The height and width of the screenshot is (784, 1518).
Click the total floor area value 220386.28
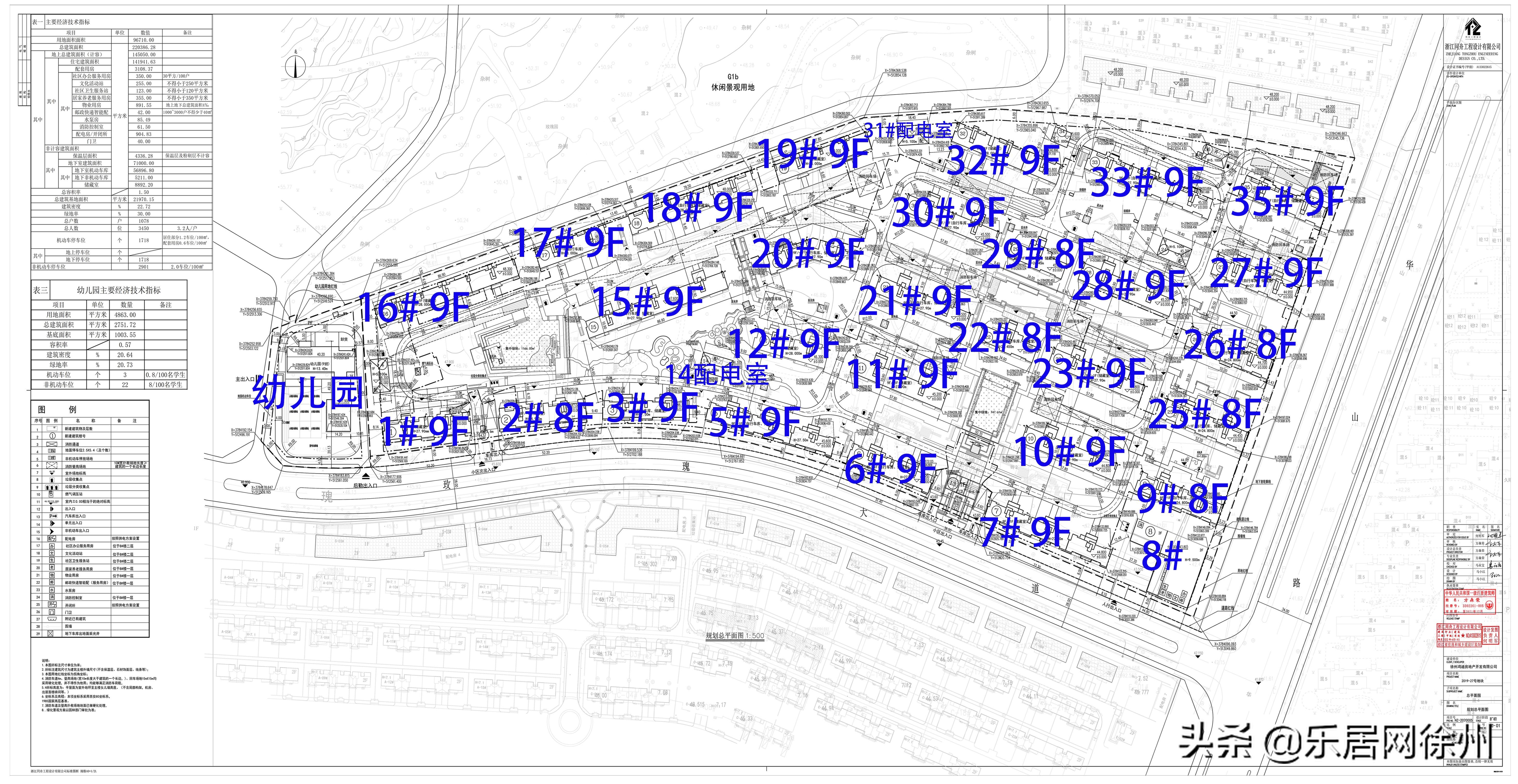coord(144,47)
